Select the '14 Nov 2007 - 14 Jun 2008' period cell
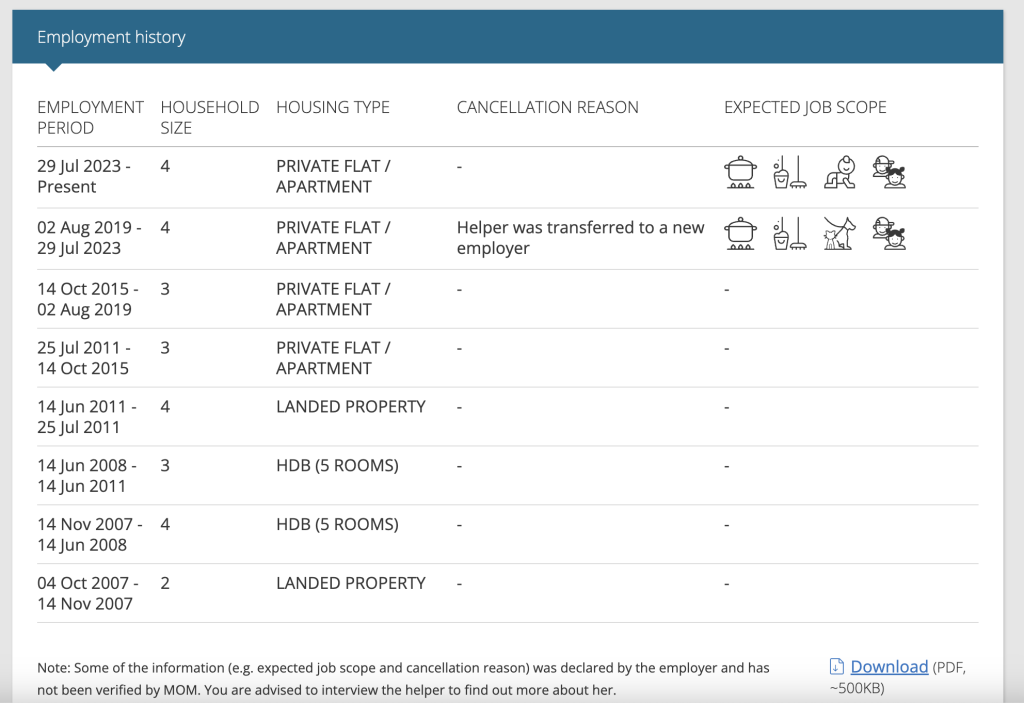 coord(89,534)
